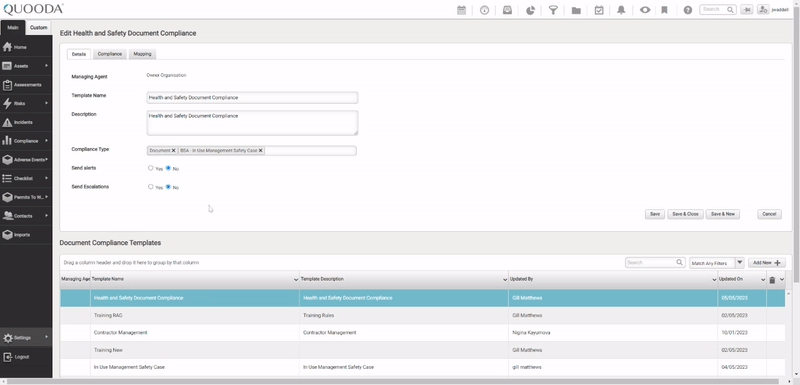Go to Home in the sidebar
The width and height of the screenshot is (800, 385).
click(x=26, y=47)
